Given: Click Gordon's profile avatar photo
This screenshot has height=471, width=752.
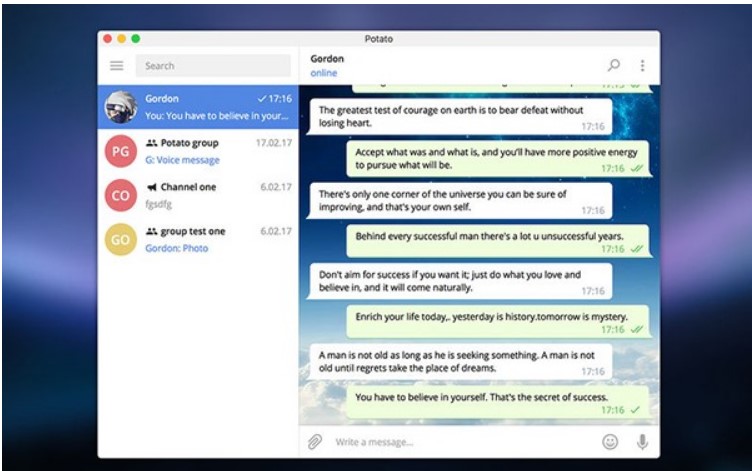Looking at the screenshot, I should click(121, 107).
